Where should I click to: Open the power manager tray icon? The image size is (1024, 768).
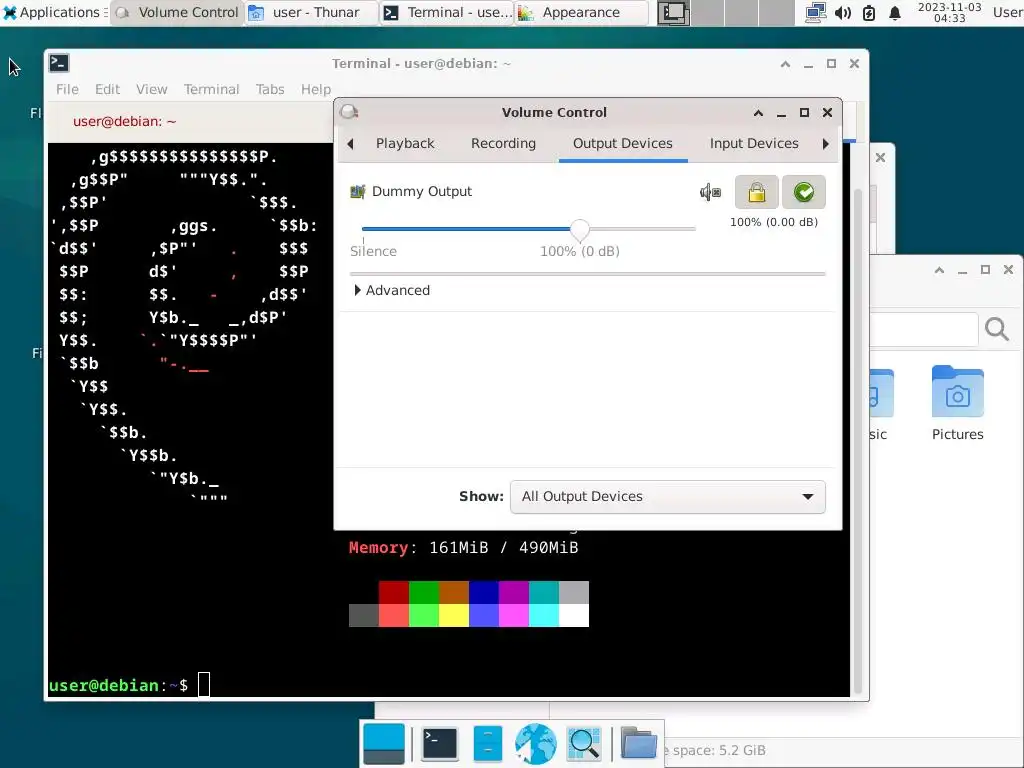pos(869,12)
